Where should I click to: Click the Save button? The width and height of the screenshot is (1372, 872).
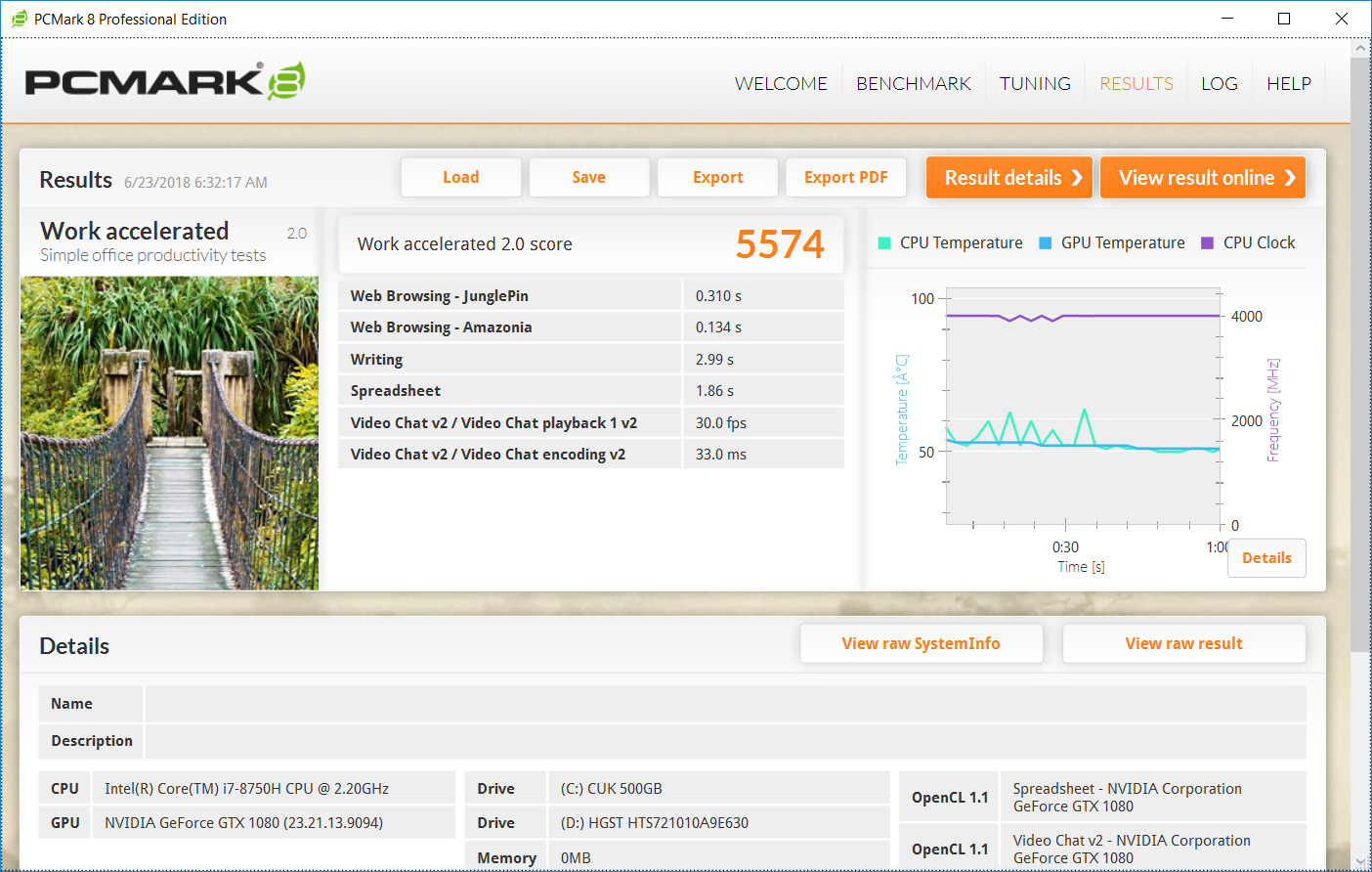589,177
